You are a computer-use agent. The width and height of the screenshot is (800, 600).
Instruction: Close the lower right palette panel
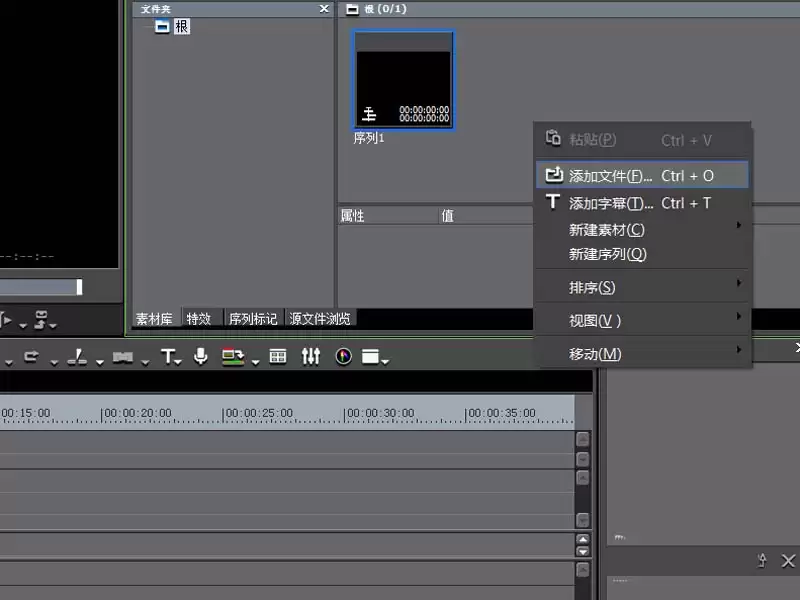788,561
